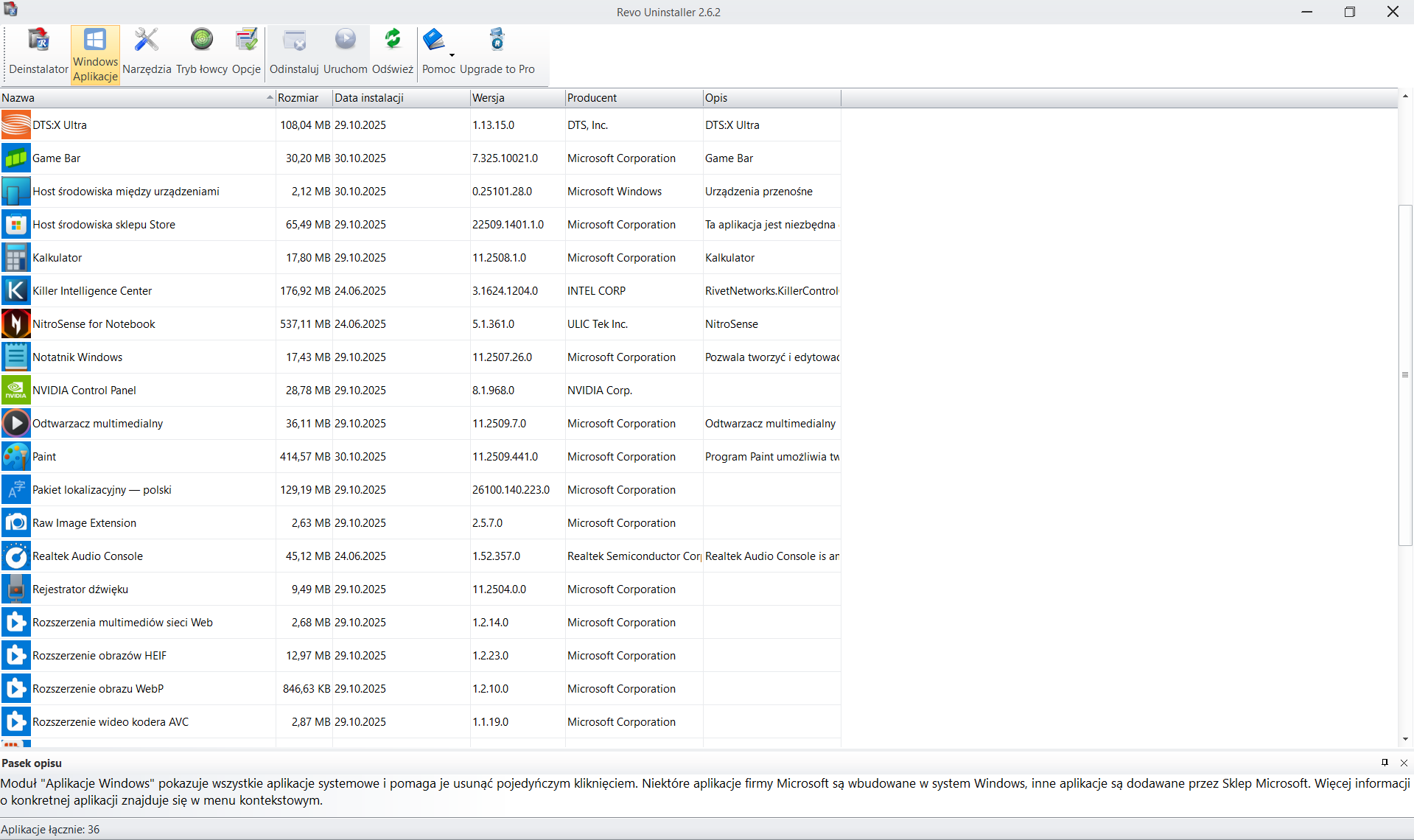The image size is (1414, 840).
Task: Click the "Game Bar" name cell
Action: [x=57, y=158]
